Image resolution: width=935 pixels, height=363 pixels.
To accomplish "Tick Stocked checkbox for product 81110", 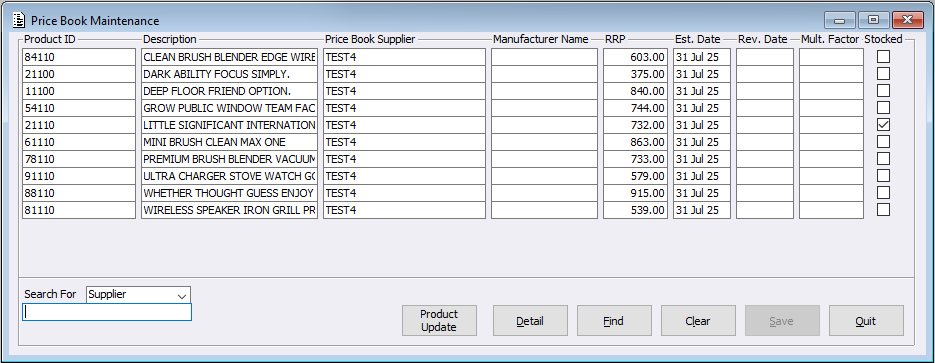I will coord(883,210).
